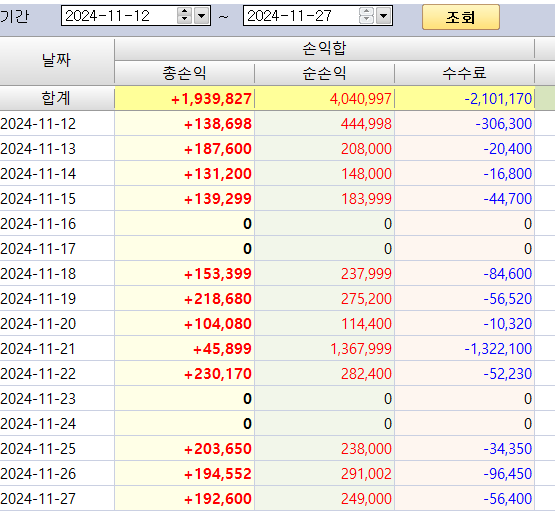Select the 2024-11-18 date row

click(x=57, y=274)
